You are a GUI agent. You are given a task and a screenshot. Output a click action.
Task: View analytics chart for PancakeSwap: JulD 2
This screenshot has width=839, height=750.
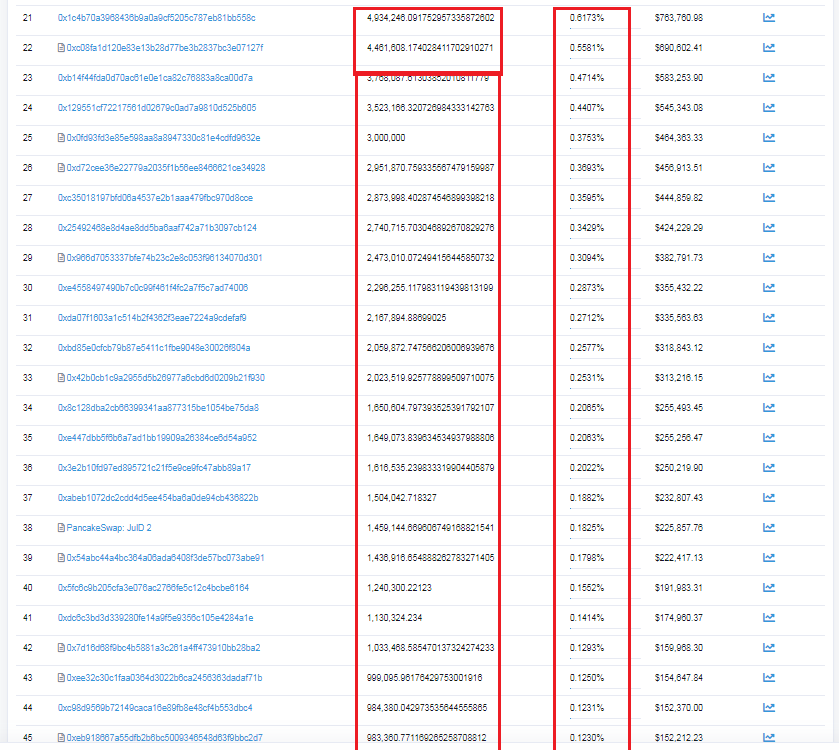click(x=769, y=528)
